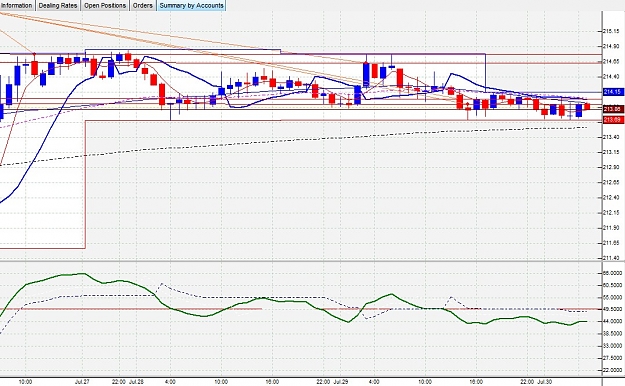Click the 212.15 price axis label
Viewport: 625px width, 386px height.
pos(612,213)
